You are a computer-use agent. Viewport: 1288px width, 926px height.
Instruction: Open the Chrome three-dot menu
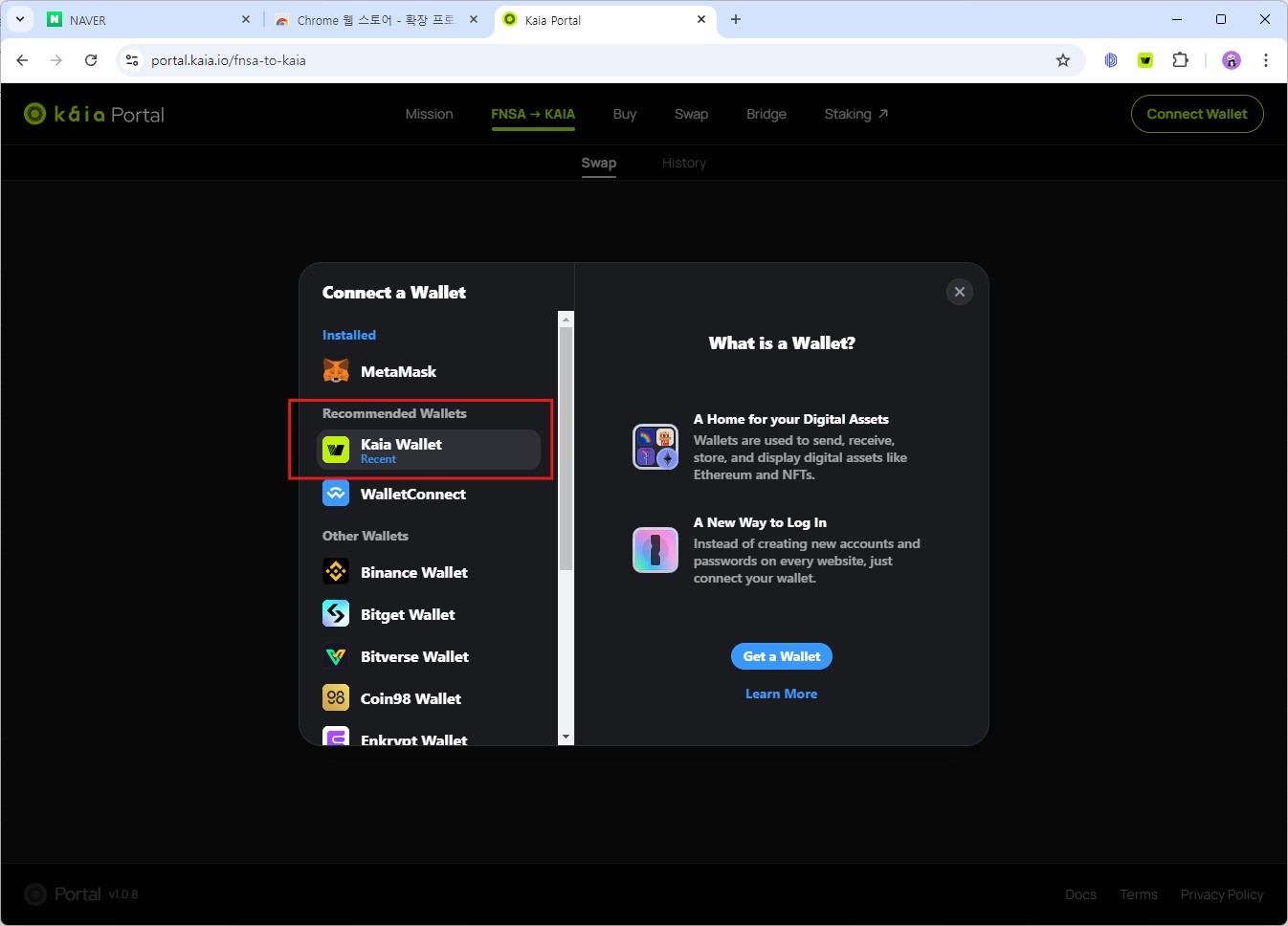1266,60
